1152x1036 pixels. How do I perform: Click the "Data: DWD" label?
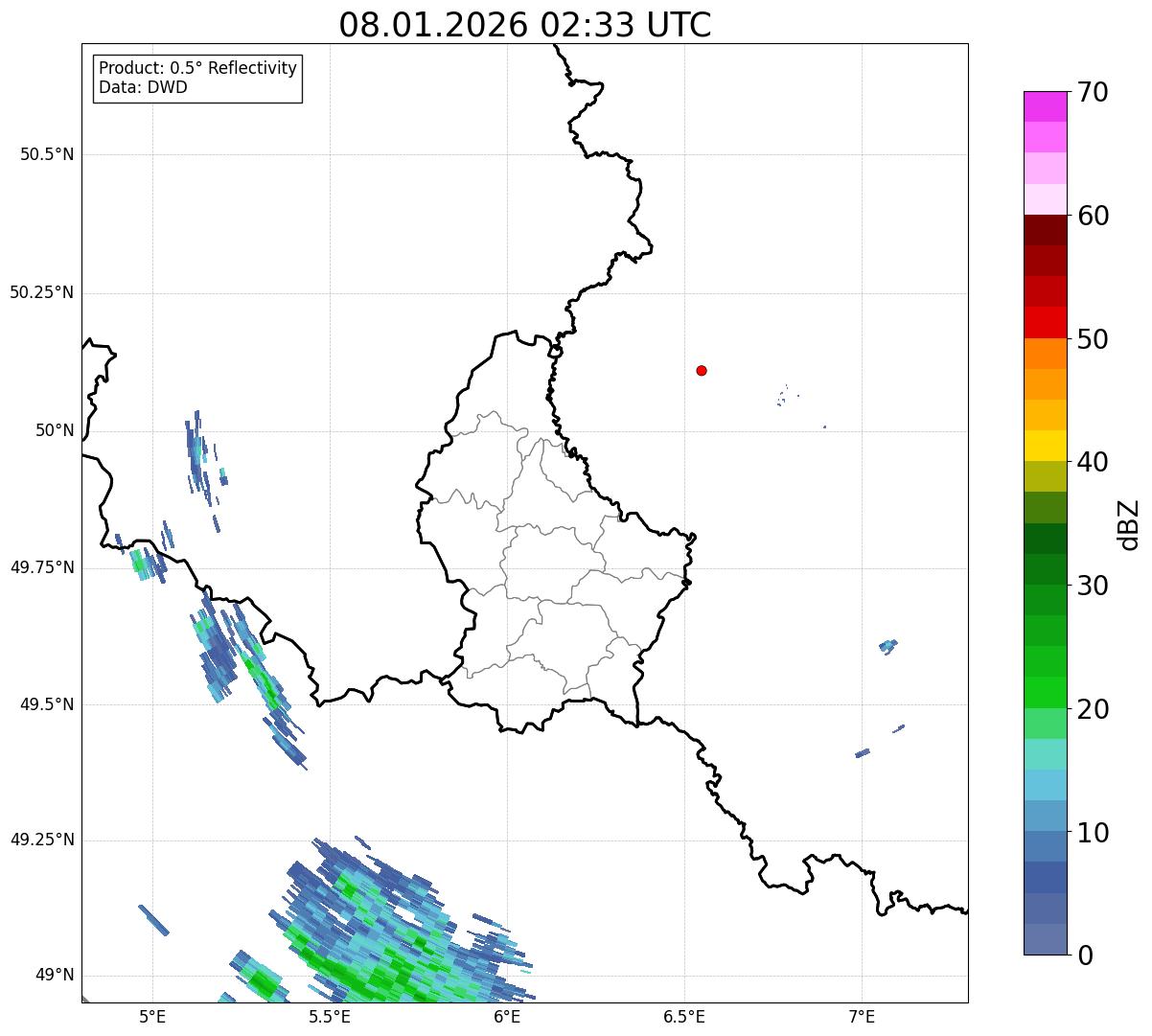point(144,87)
